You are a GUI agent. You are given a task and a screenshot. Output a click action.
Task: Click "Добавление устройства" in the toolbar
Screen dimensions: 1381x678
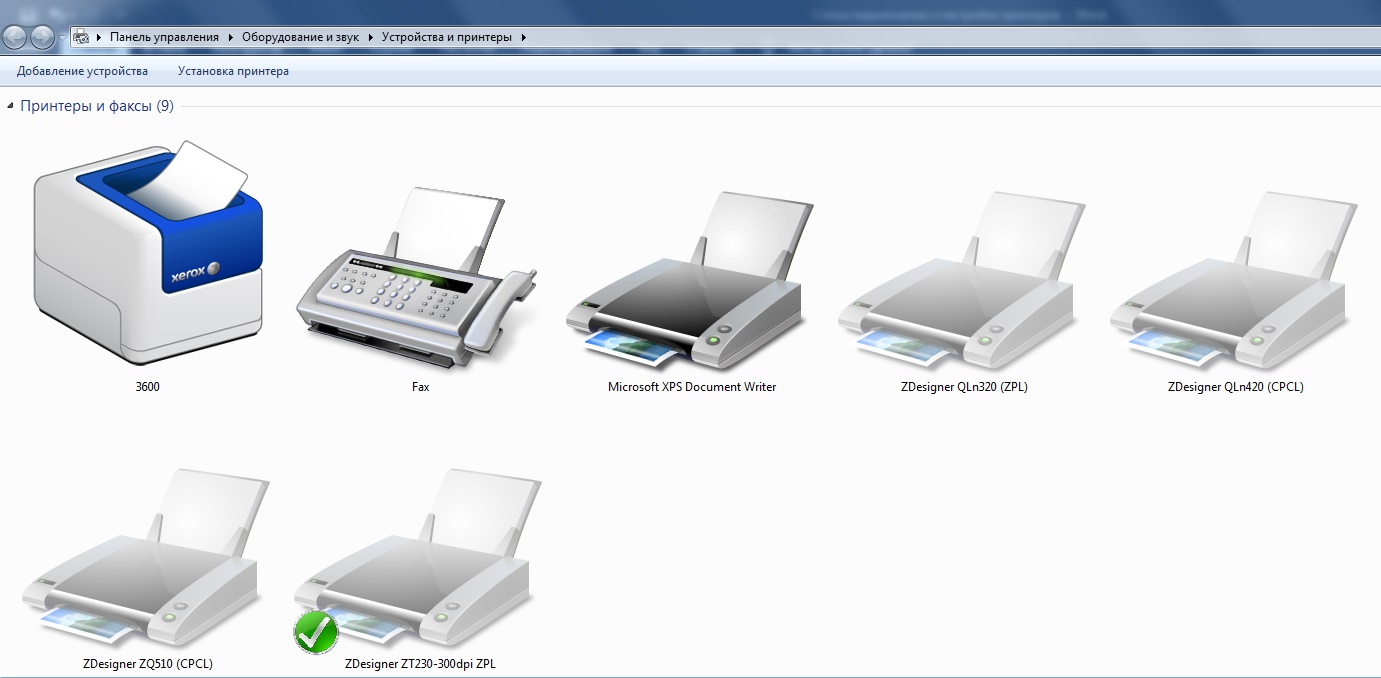tap(82, 71)
